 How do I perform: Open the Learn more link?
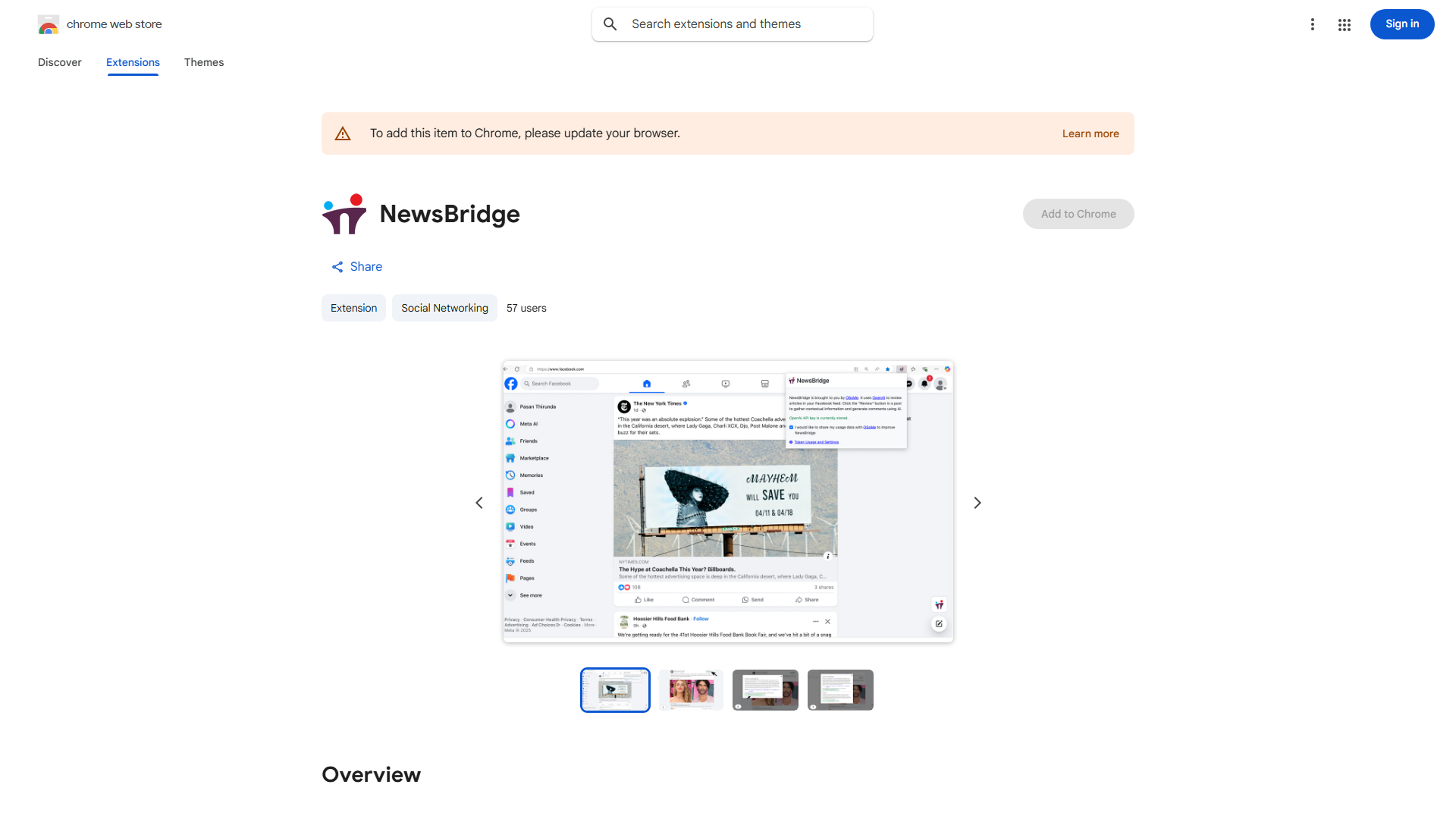(x=1090, y=133)
